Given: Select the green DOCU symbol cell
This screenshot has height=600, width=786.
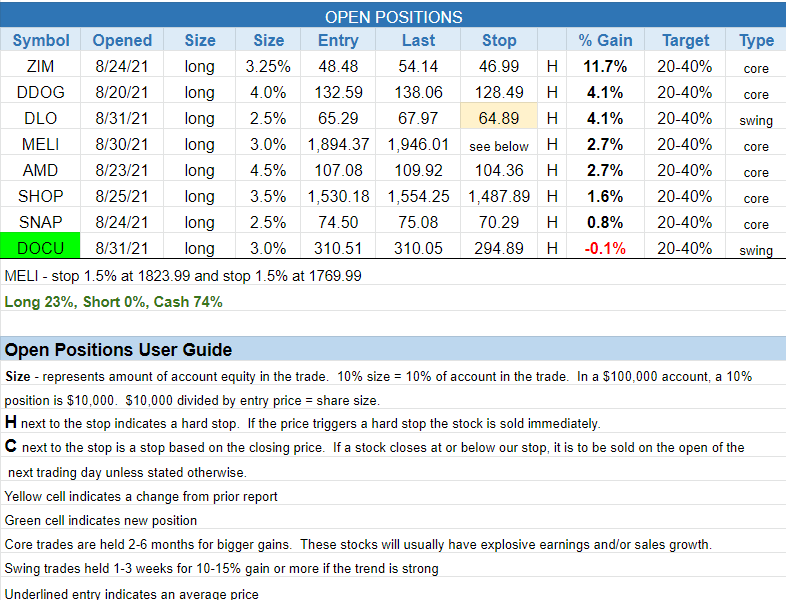Looking at the screenshot, I should (41, 247).
